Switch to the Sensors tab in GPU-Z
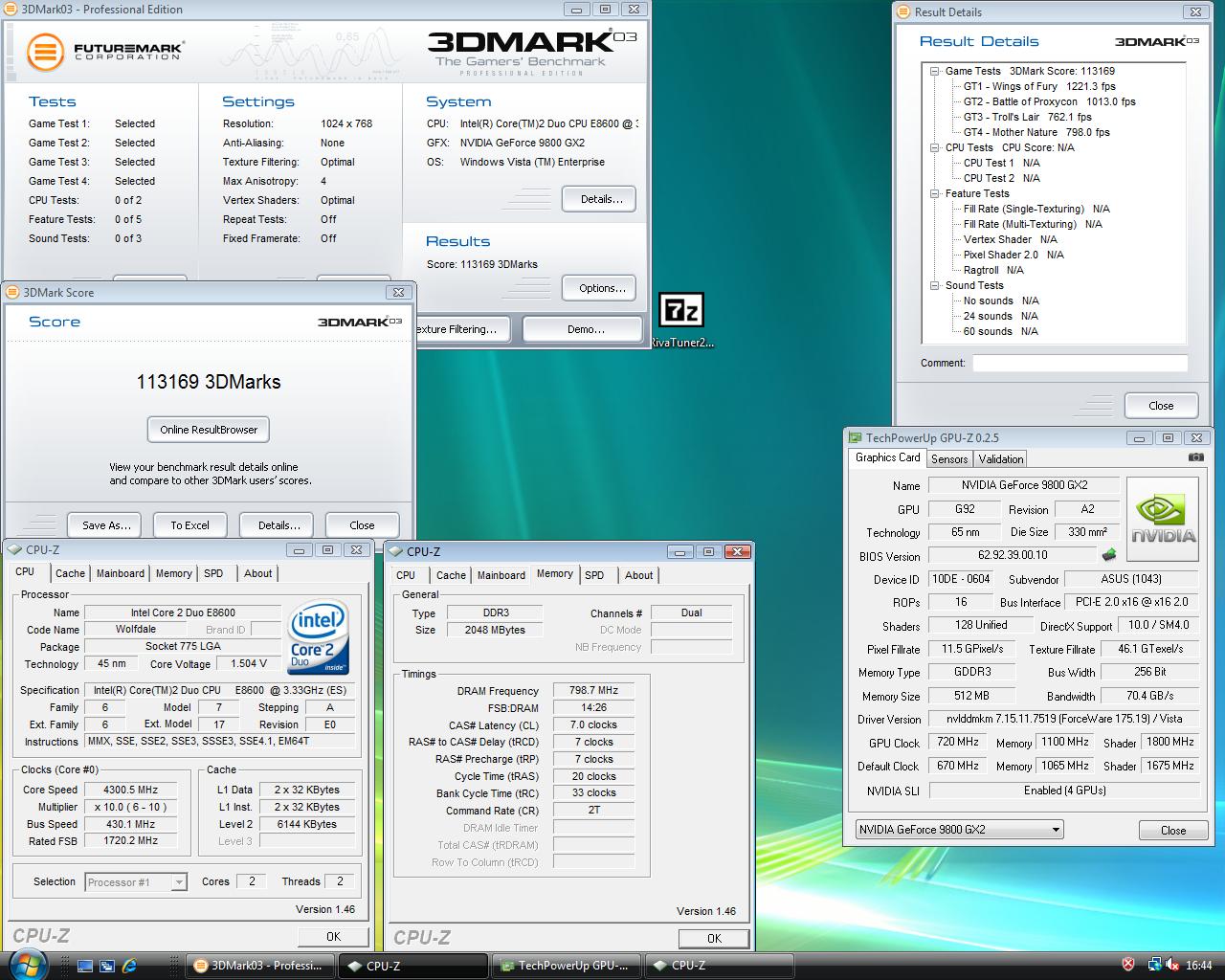This screenshot has width=1225, height=980. [x=949, y=459]
